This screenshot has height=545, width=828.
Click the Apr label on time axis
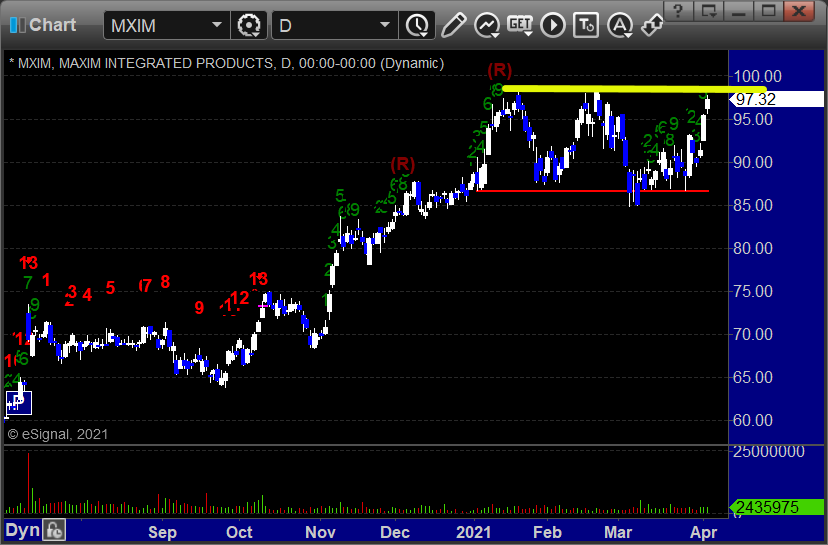[703, 532]
